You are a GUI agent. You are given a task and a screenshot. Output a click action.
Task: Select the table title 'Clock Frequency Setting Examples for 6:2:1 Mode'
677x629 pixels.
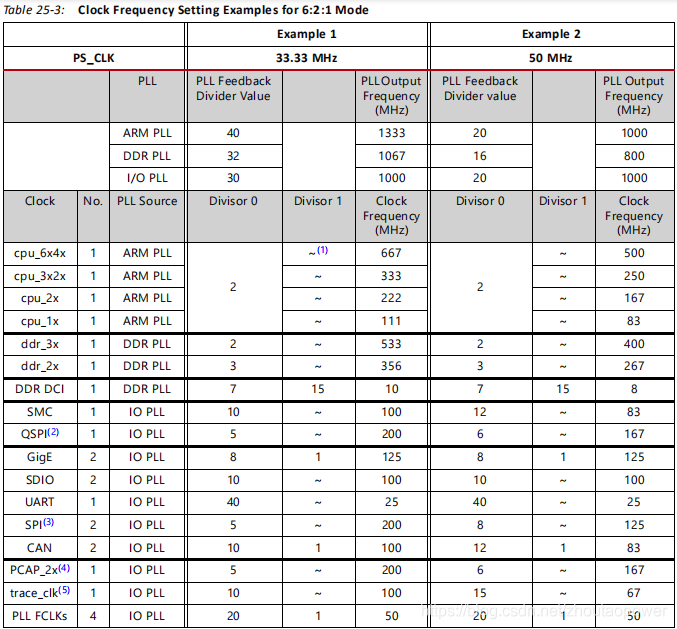click(x=223, y=10)
